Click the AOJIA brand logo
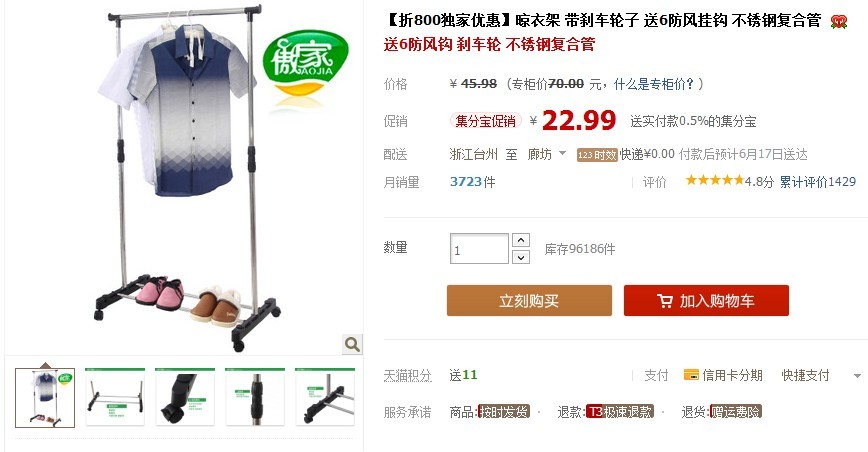This screenshot has width=868, height=452. (305, 63)
